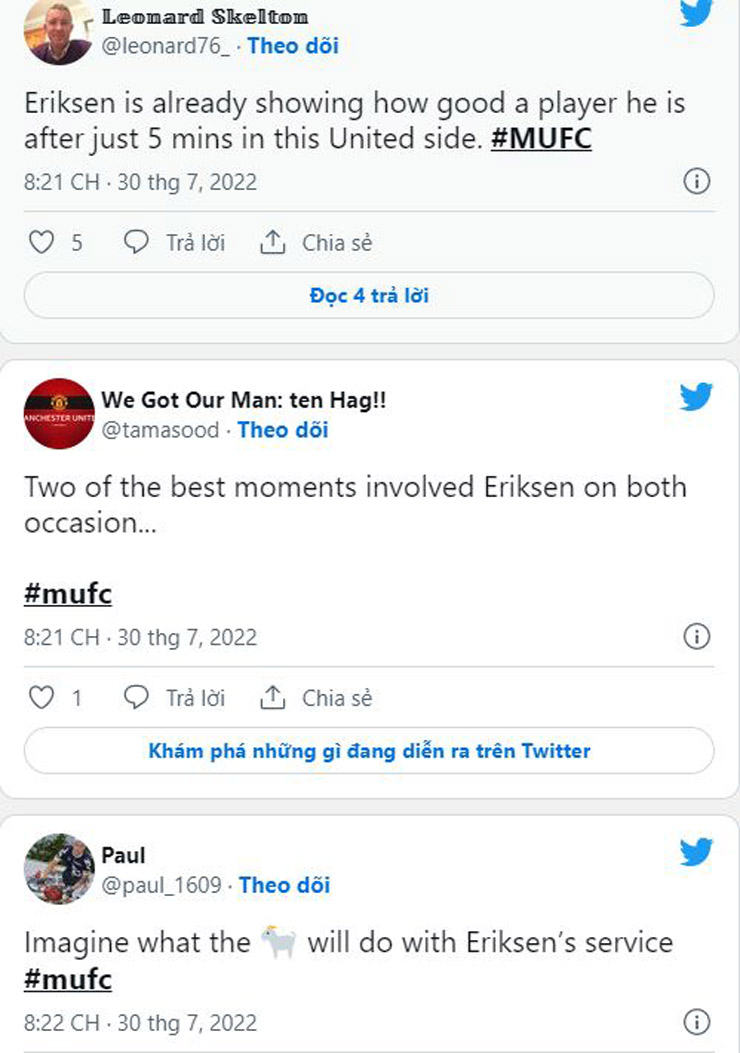
Task: Open Paul's profile picture
Action: click(x=59, y=868)
